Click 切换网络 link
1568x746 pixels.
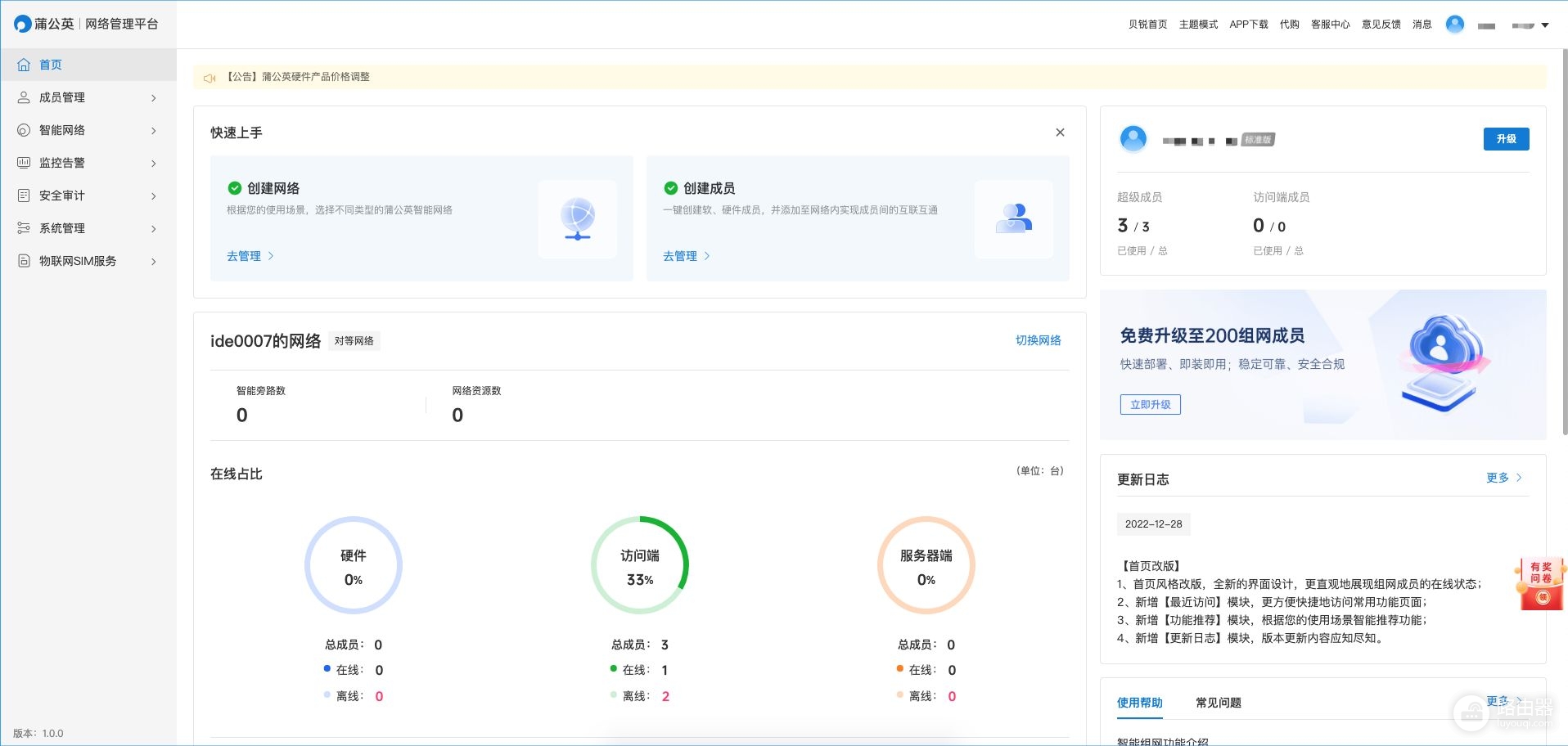click(1038, 340)
